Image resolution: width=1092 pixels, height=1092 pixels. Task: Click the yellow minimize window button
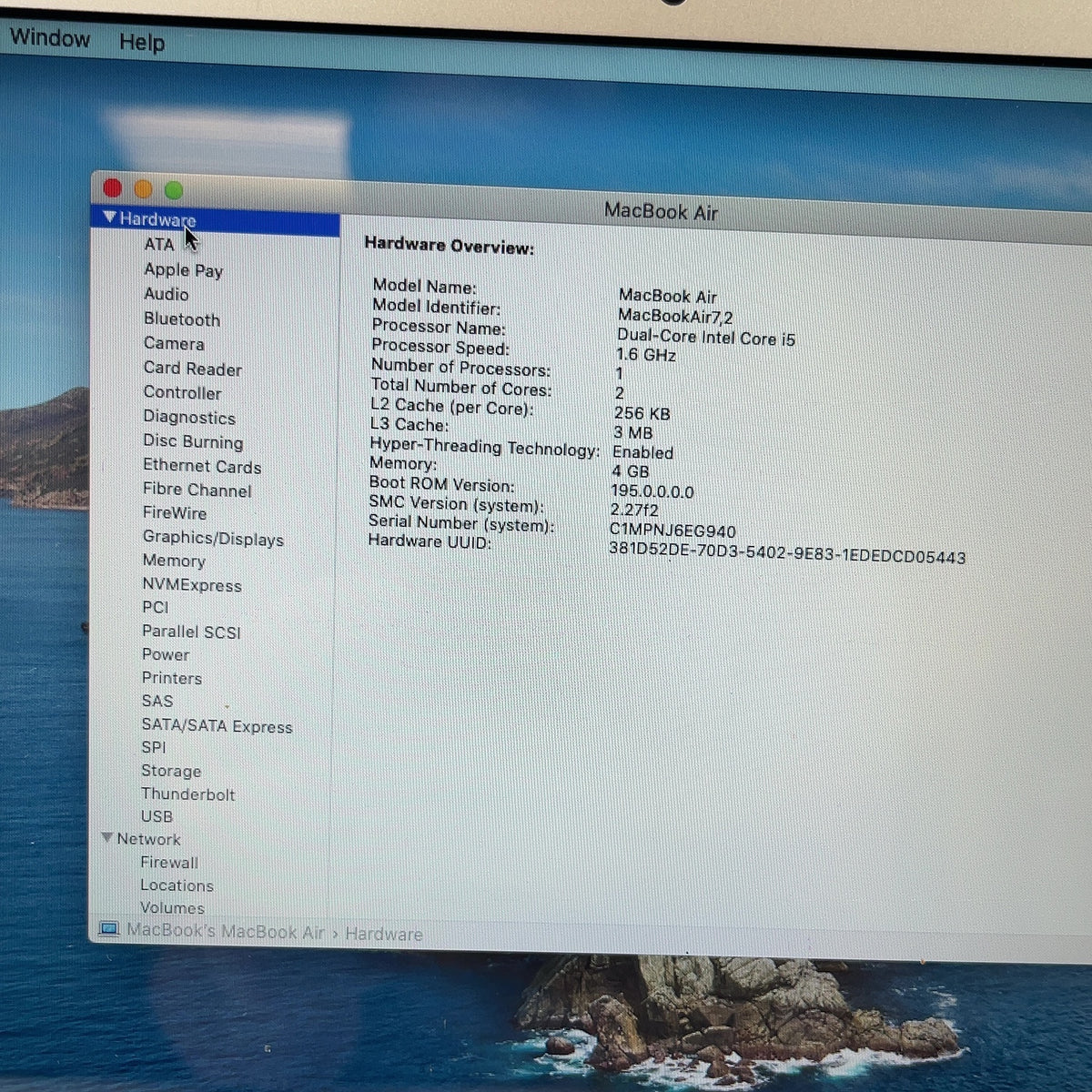(x=143, y=189)
